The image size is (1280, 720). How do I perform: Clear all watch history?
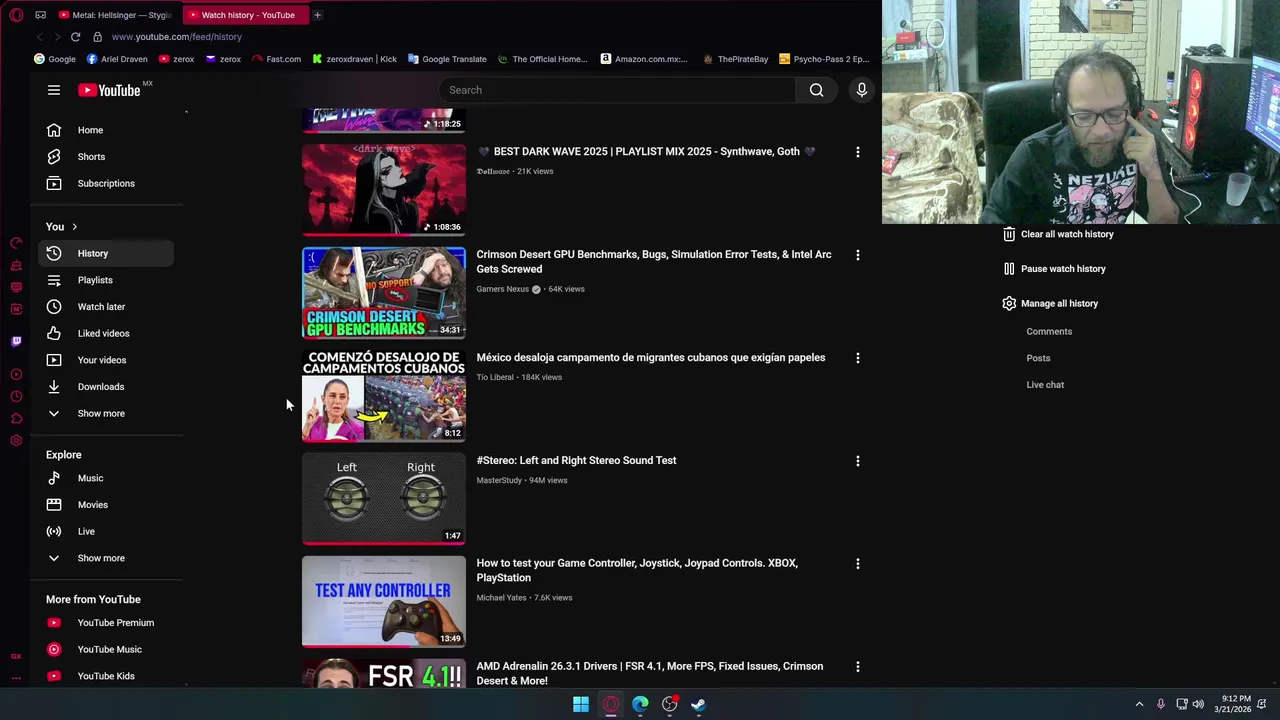pyautogui.click(x=1058, y=234)
